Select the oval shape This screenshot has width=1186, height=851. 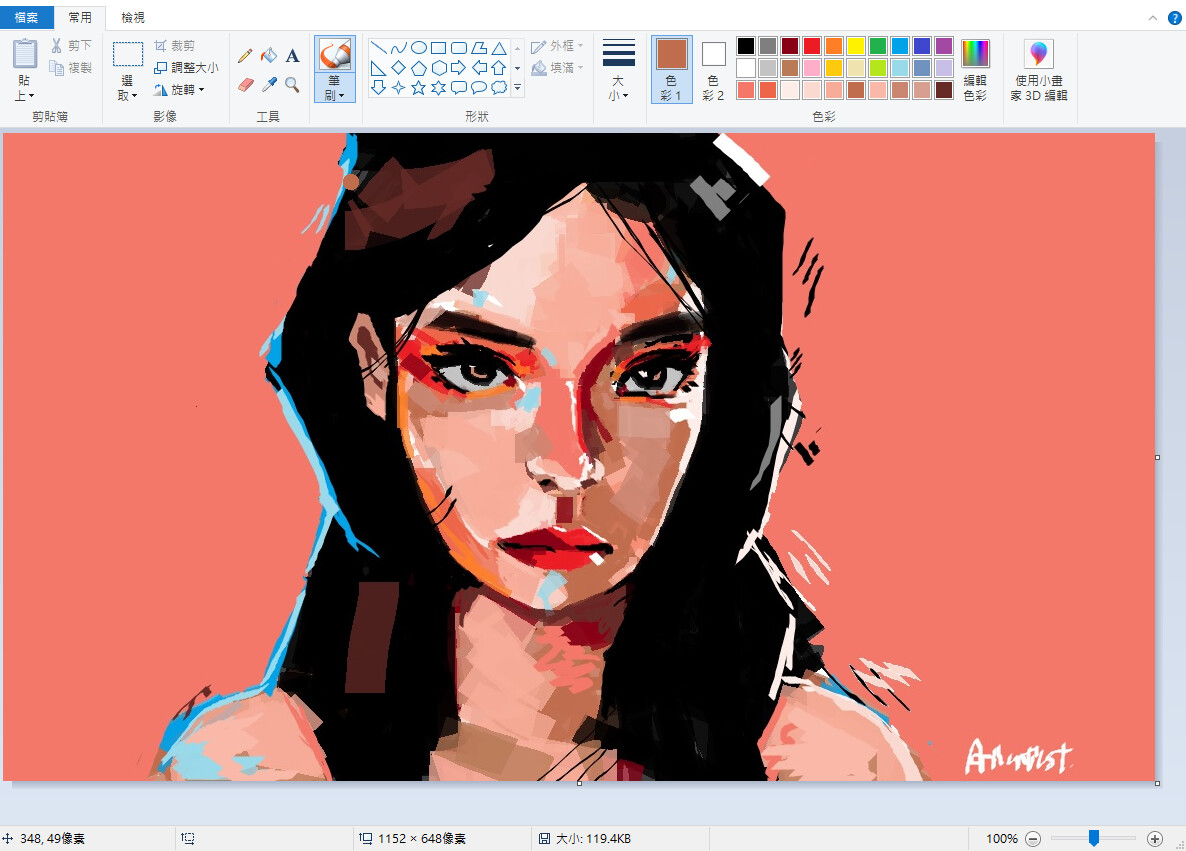[420, 47]
